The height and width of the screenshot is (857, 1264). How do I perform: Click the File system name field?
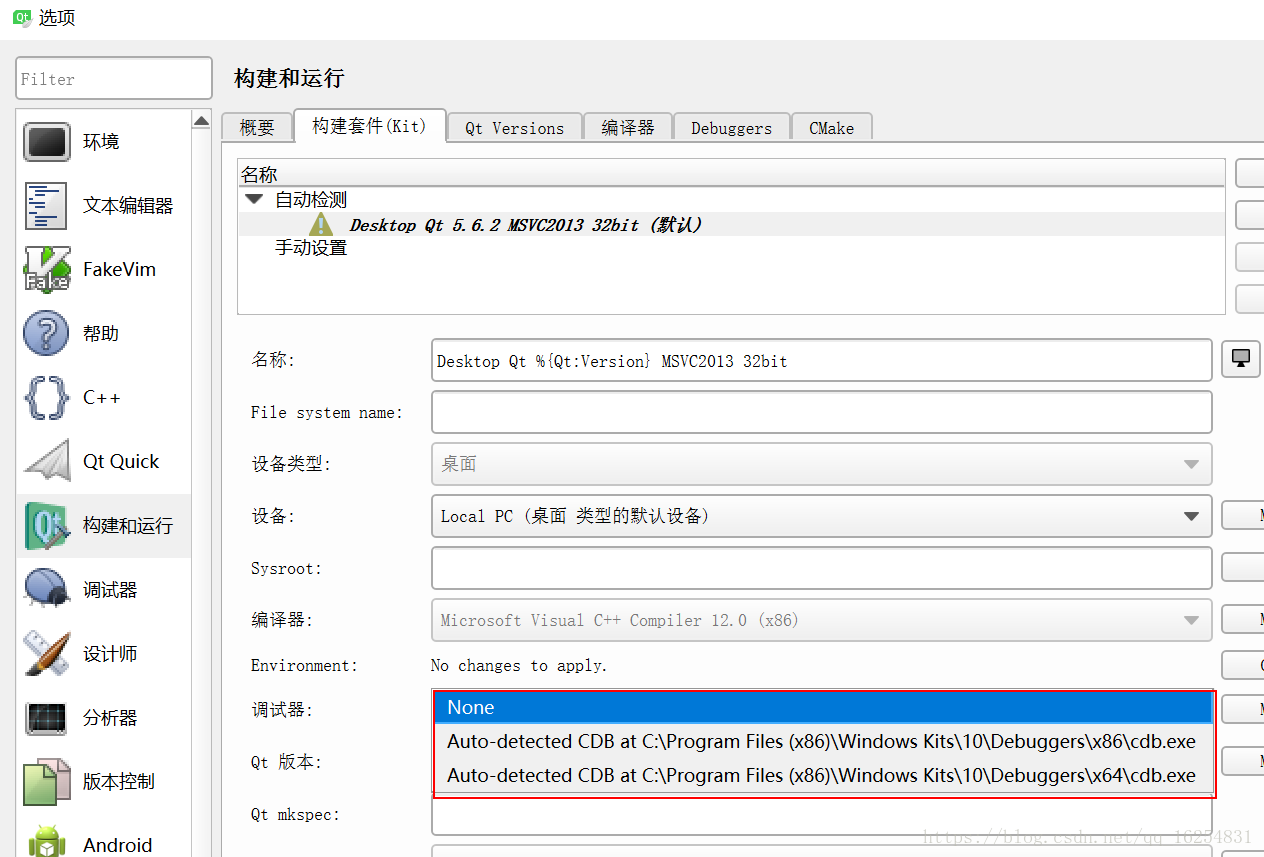(822, 412)
